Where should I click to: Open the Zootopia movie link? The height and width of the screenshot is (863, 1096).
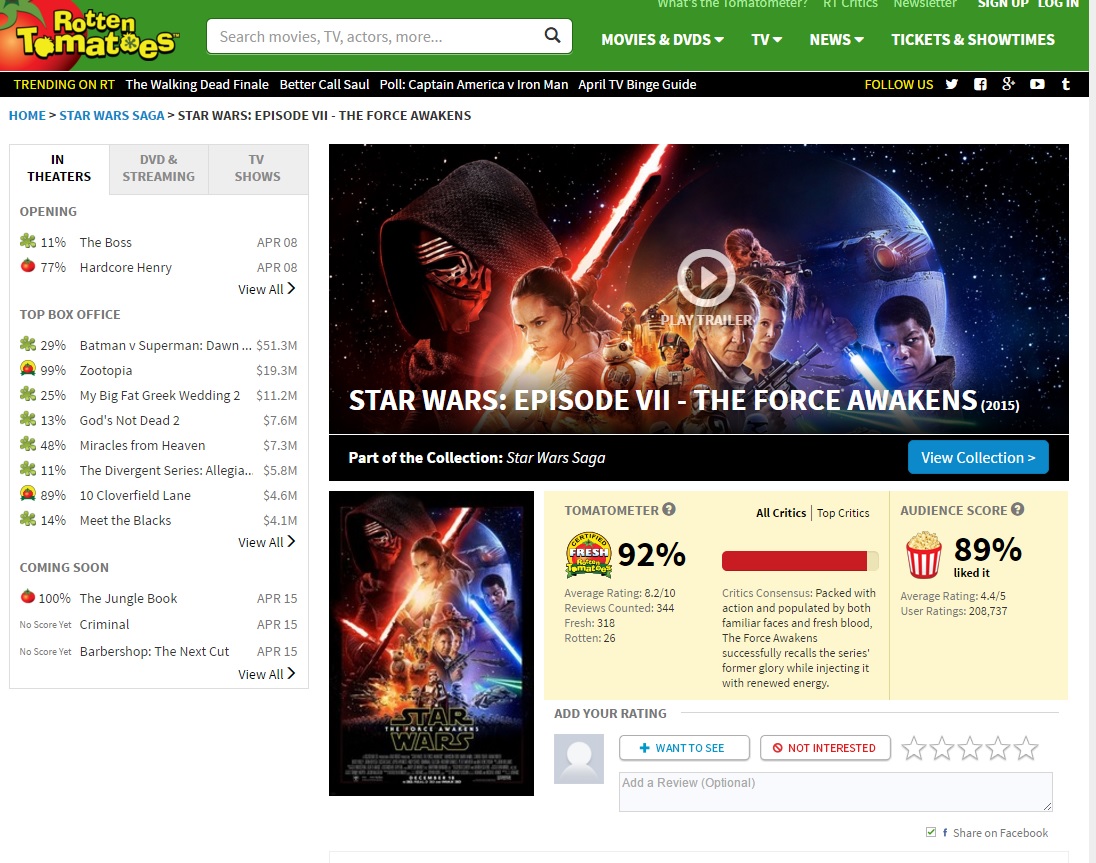106,370
